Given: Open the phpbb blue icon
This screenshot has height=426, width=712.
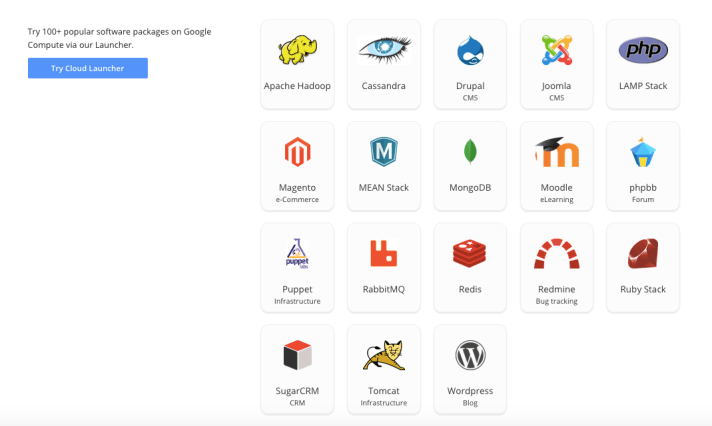Looking at the screenshot, I should pos(643,152).
